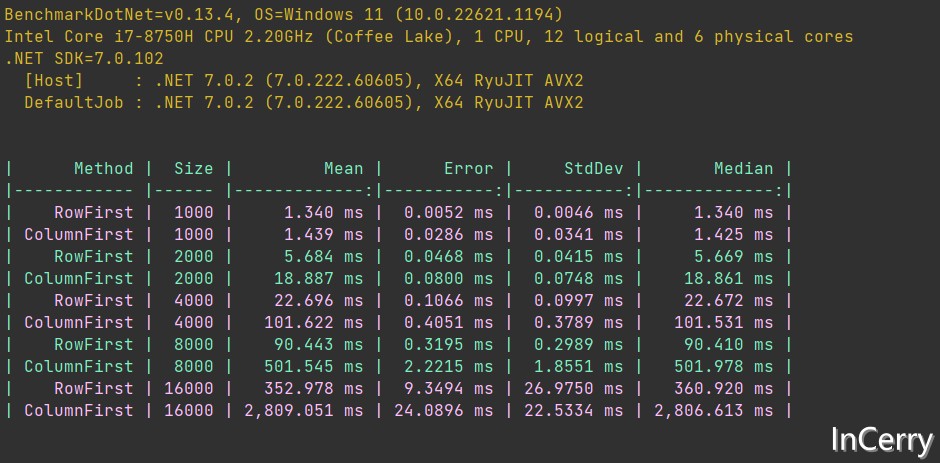940x463 pixels.
Task: Click the Mean column header
Action: [344, 169]
